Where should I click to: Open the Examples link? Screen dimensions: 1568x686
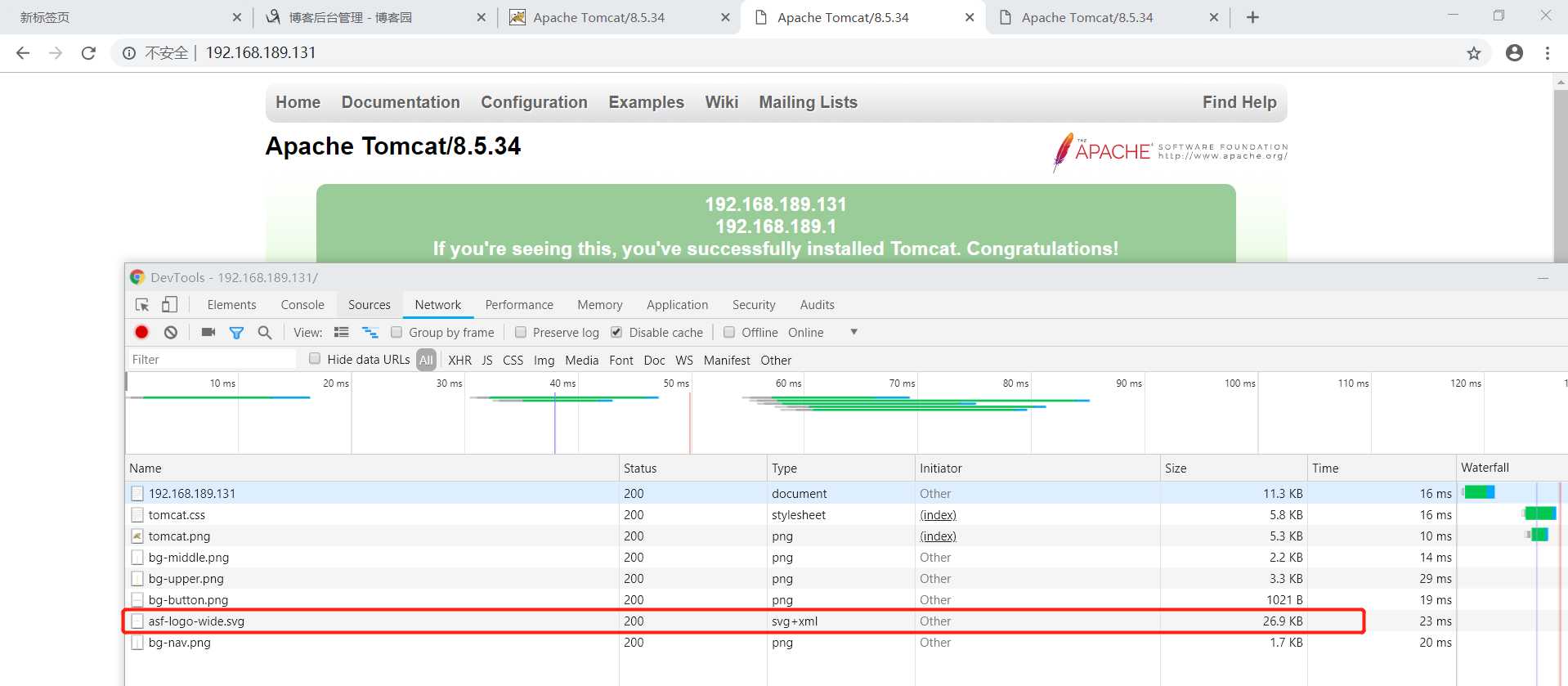point(646,102)
